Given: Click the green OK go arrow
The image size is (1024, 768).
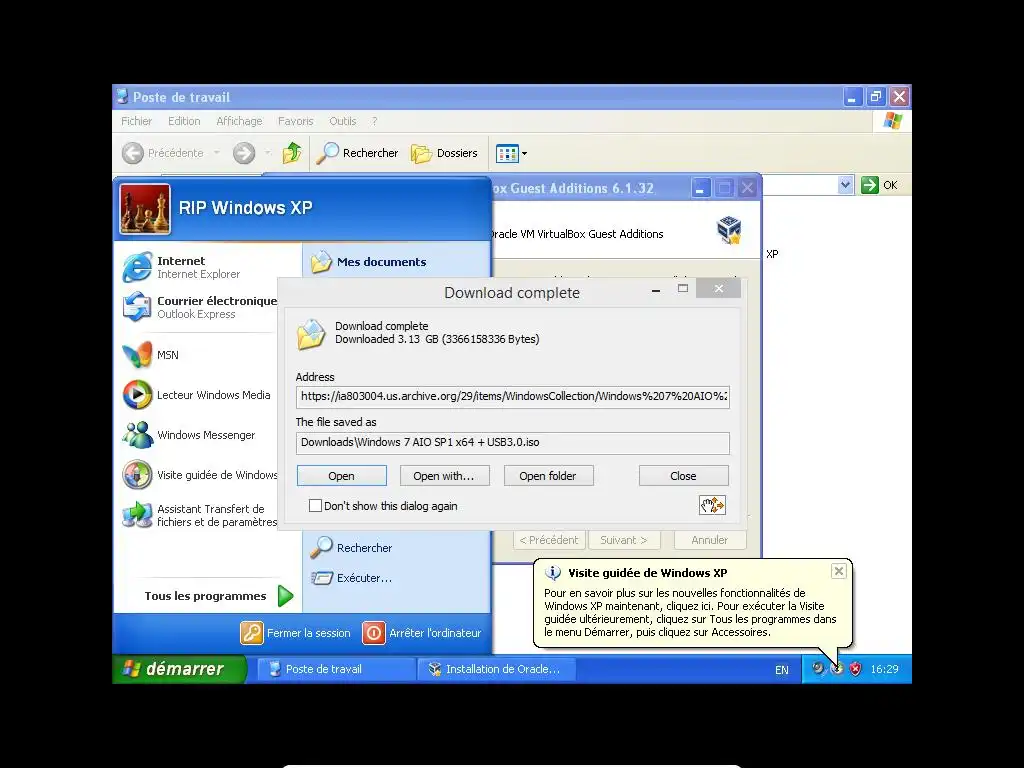Looking at the screenshot, I should pos(869,185).
